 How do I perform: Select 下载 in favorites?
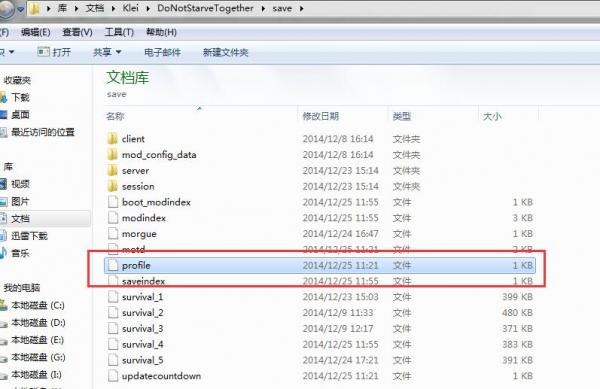[20, 98]
